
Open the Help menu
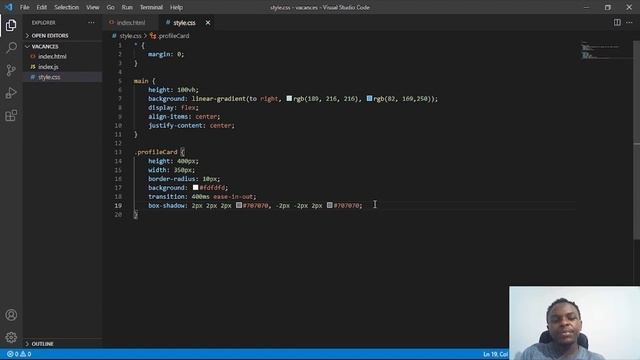176,7
